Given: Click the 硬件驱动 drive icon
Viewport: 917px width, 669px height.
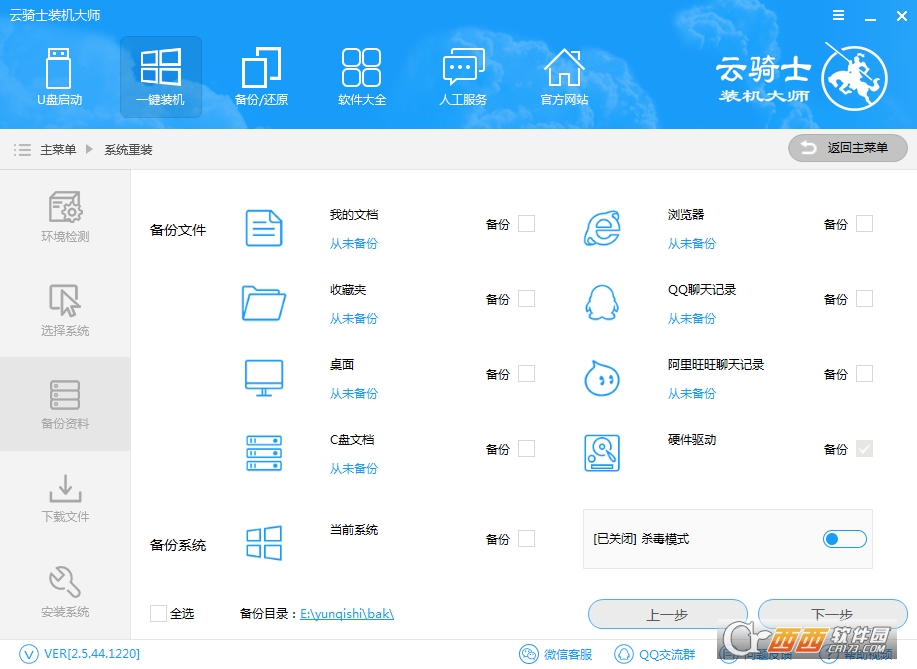Looking at the screenshot, I should point(601,452).
